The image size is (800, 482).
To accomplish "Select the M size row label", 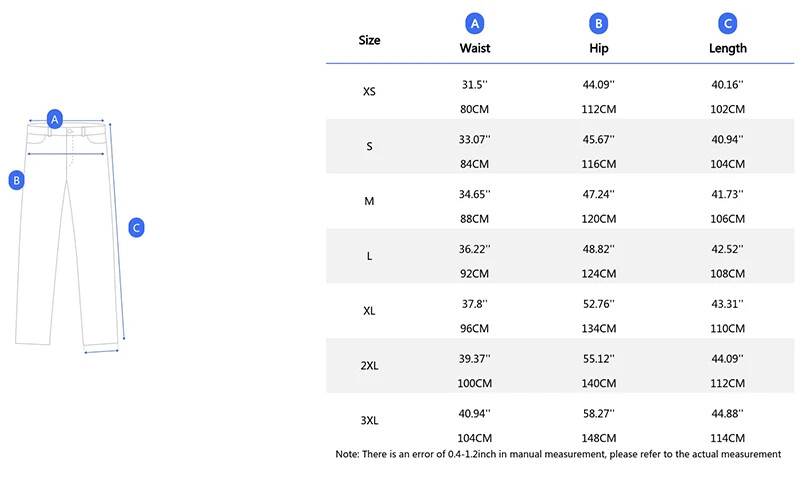I will [x=369, y=201].
